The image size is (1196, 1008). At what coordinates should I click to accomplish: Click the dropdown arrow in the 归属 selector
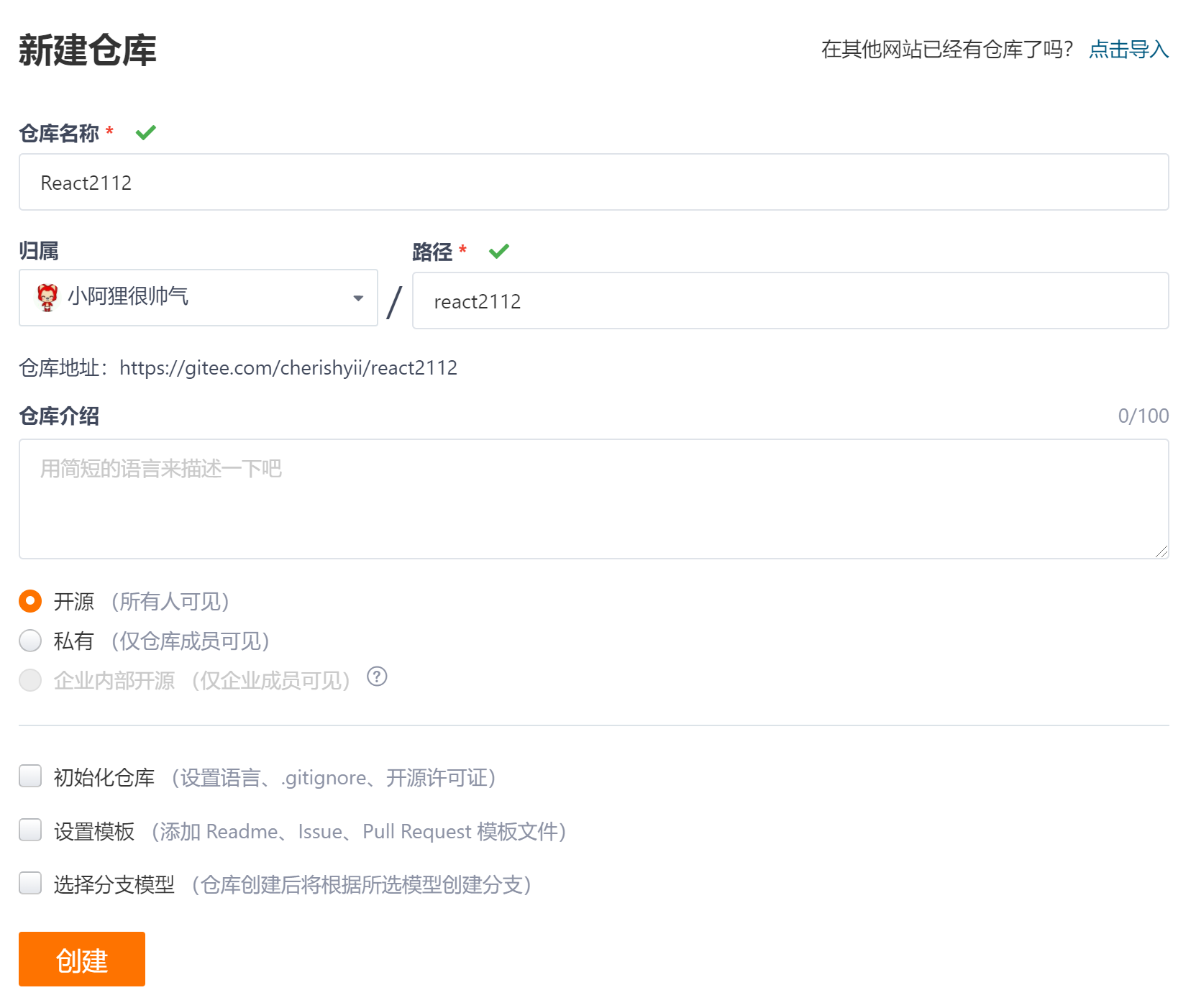coord(358,298)
